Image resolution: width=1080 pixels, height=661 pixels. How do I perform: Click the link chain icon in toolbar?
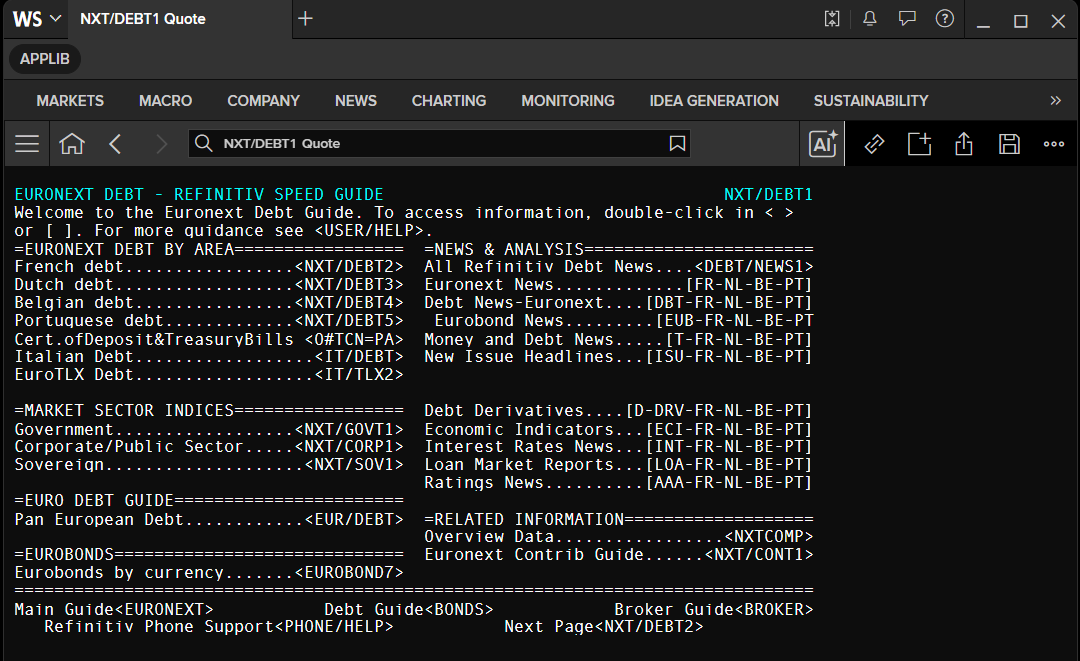pos(874,144)
